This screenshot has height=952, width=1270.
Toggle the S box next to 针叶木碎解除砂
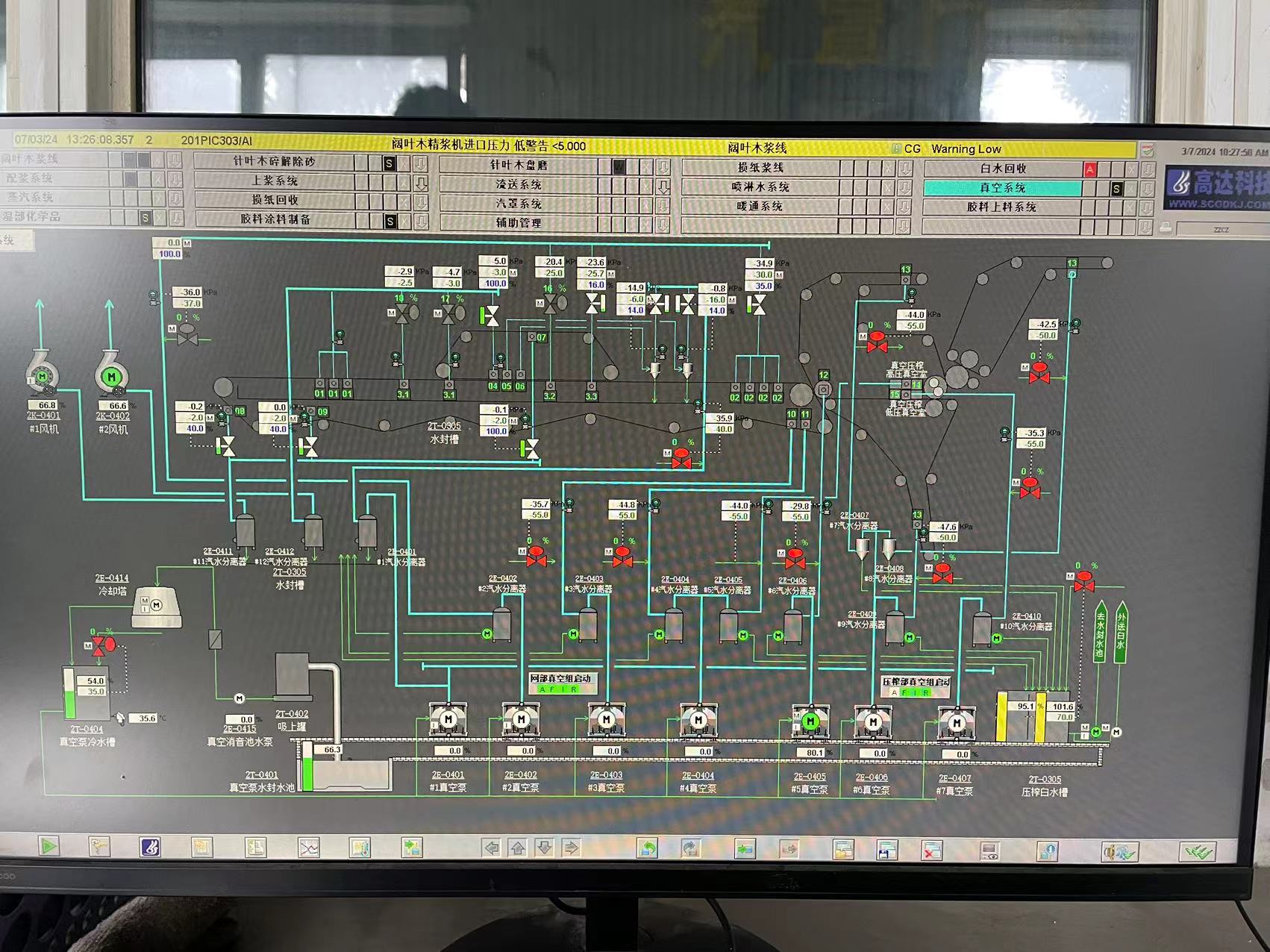[x=389, y=163]
